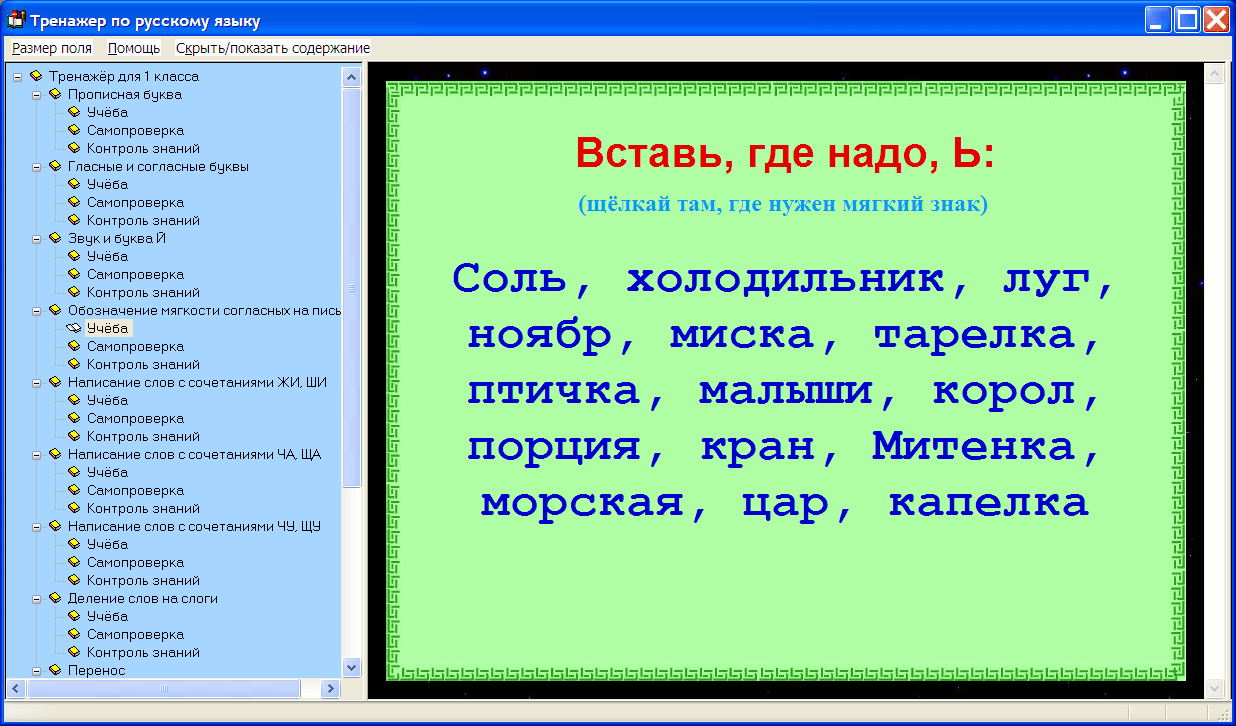Click the application icon in the title bar
The image size is (1236, 726).
16,19
